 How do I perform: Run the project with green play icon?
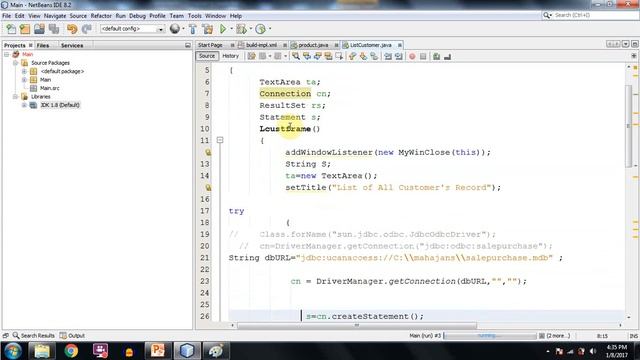pos(223,29)
